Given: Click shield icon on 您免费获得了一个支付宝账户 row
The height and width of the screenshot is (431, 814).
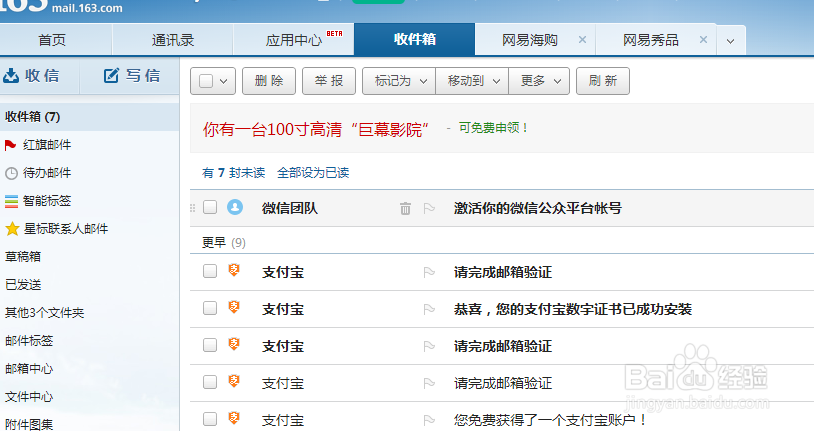Looking at the screenshot, I should 234,418.
